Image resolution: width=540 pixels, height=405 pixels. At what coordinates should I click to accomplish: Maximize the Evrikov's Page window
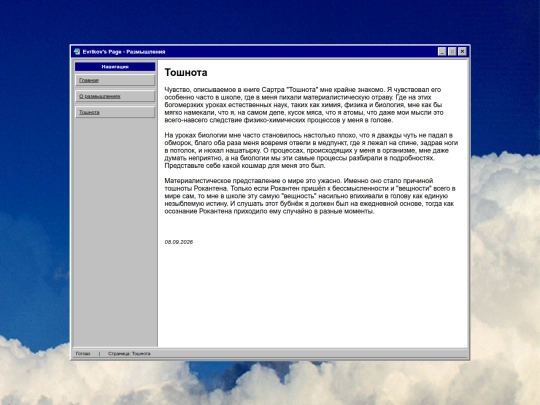[452, 52]
